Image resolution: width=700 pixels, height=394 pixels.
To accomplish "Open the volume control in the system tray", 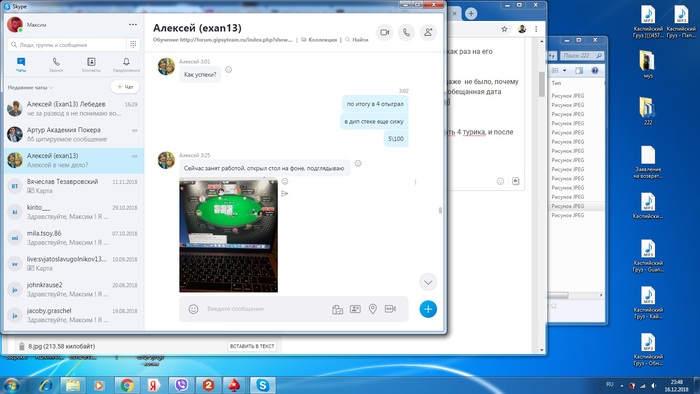I will coord(654,386).
